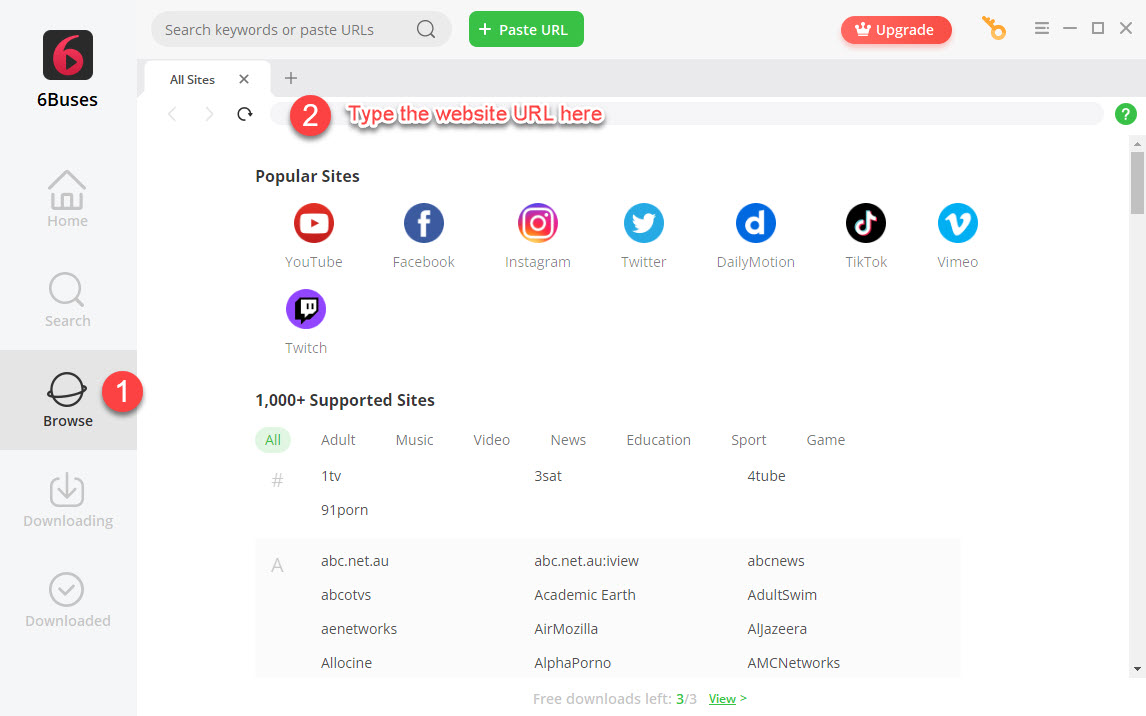
Task: Select the Game category filter
Action: (x=825, y=440)
